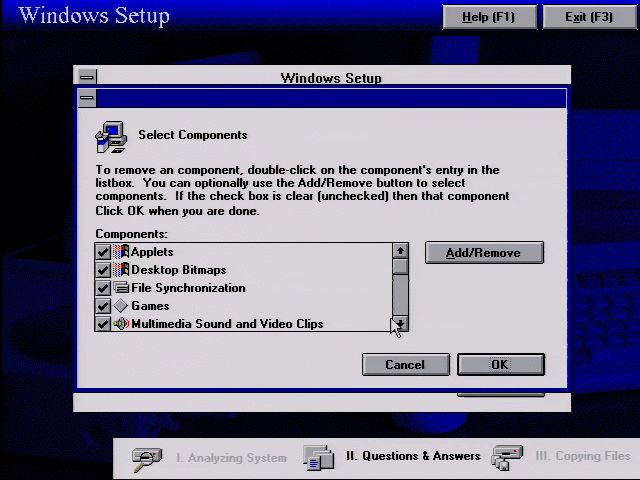Click the File Synchronization icon

coord(121,288)
